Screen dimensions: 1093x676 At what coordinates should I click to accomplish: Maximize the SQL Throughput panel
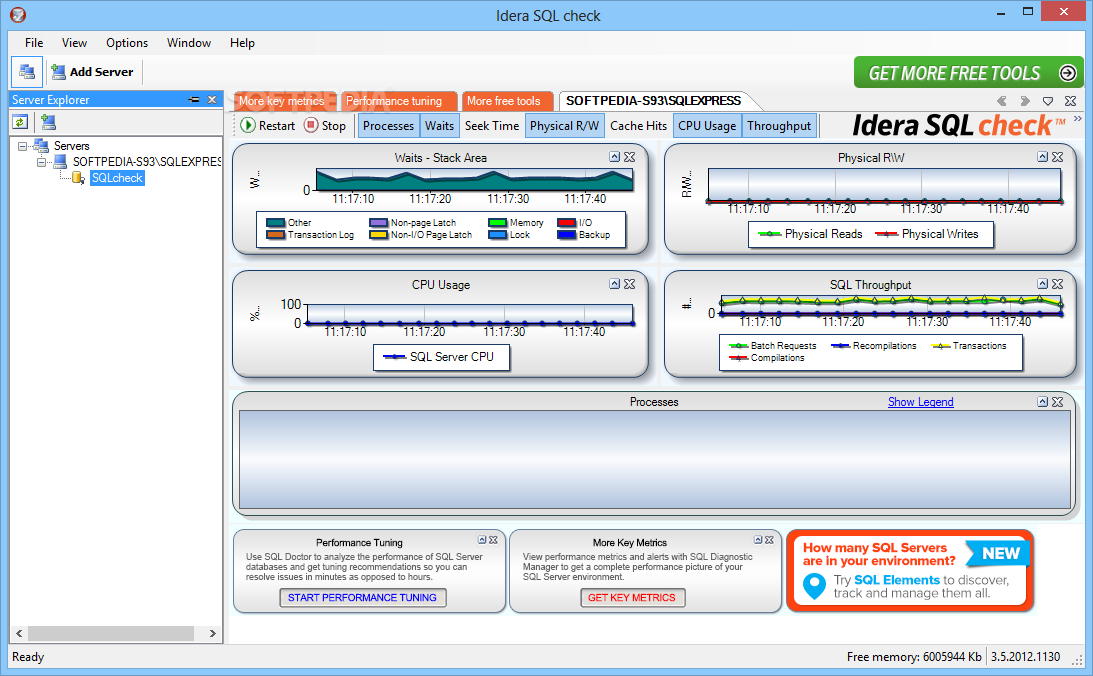click(1042, 284)
